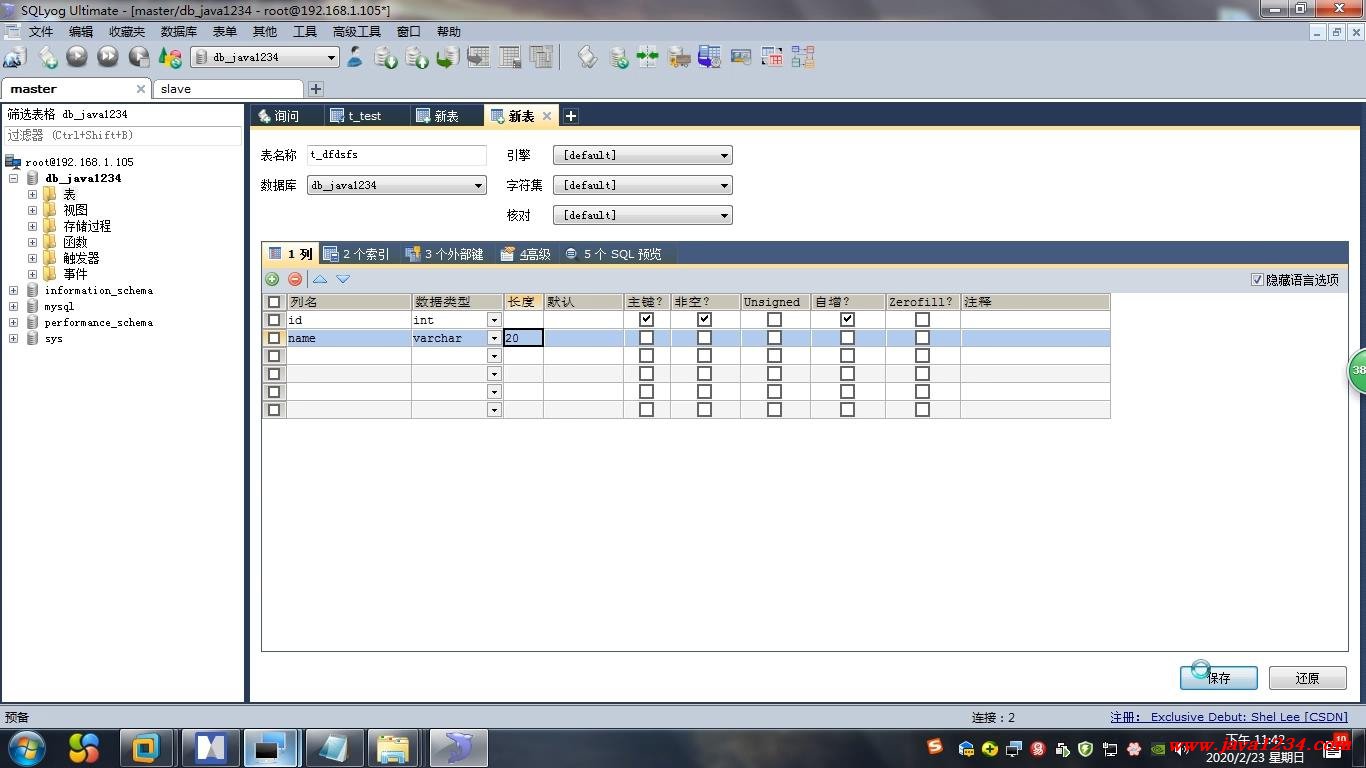The width and height of the screenshot is (1366, 768).
Task: Click the truck data migration icon
Action: click(679, 57)
